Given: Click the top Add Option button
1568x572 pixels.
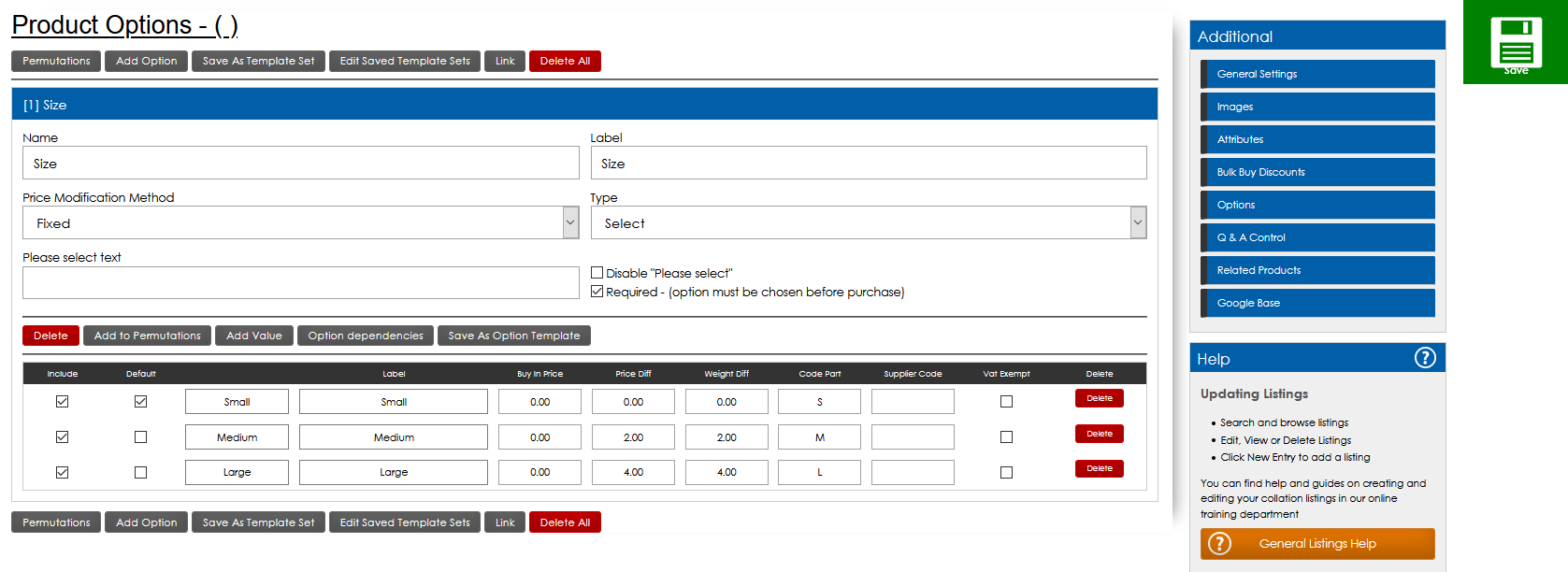Looking at the screenshot, I should 146,61.
